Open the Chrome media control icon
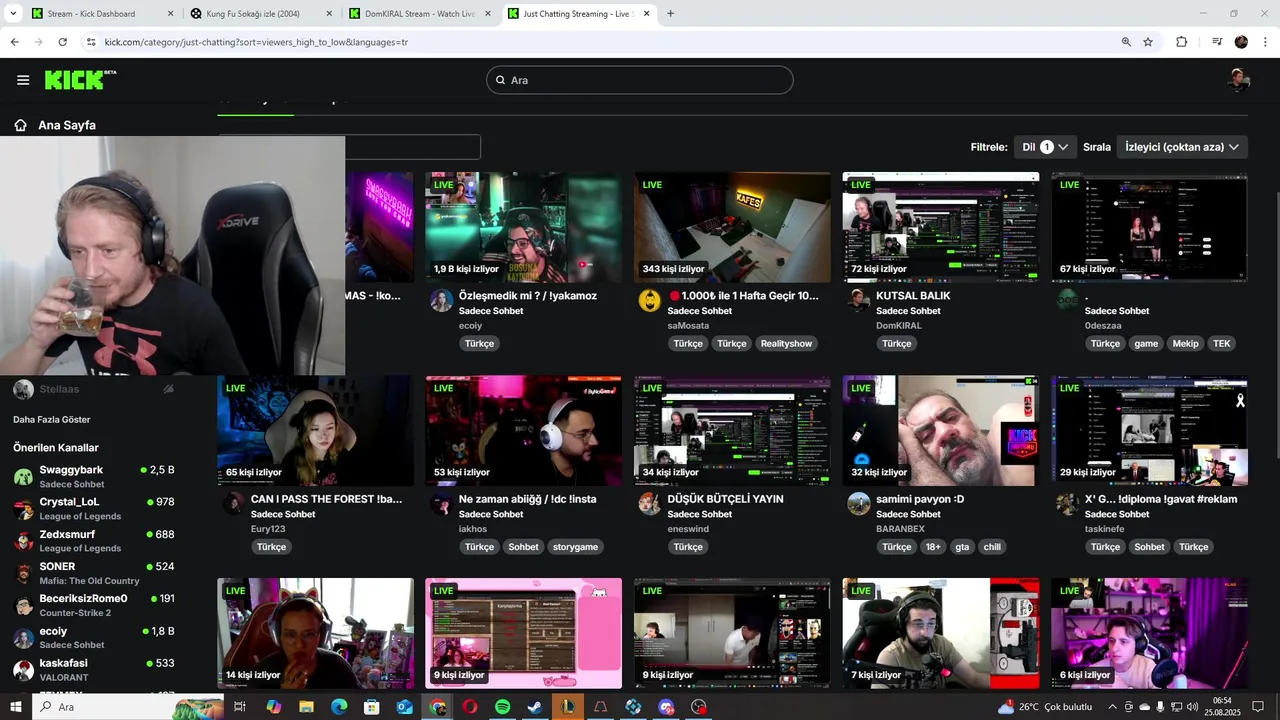Viewport: 1280px width, 720px height. 1216,42
